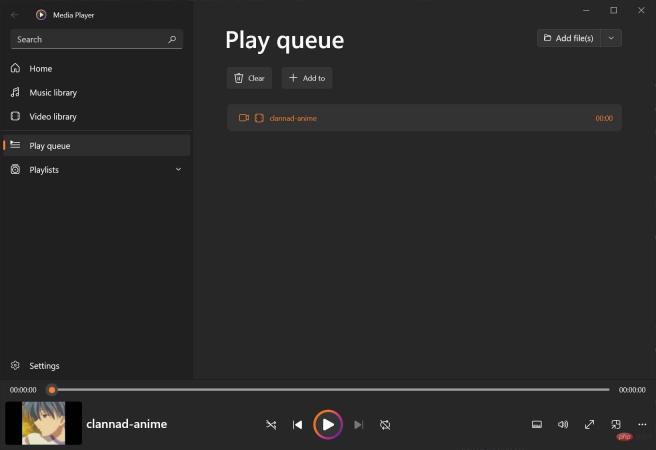This screenshot has width=656, height=450.
Task: Click the Add to button
Action: pos(307,78)
